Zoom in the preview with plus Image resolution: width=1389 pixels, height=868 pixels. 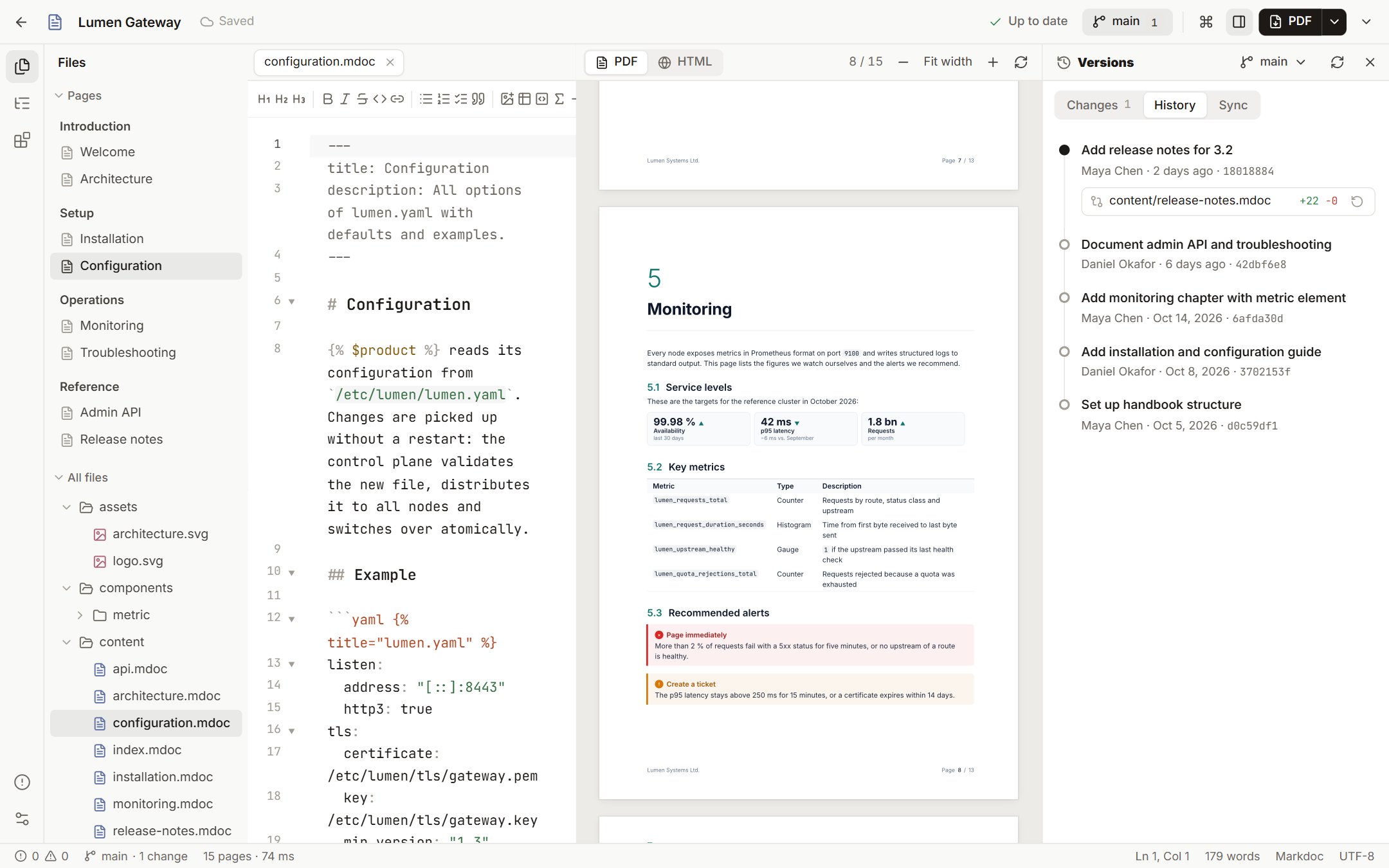click(992, 62)
